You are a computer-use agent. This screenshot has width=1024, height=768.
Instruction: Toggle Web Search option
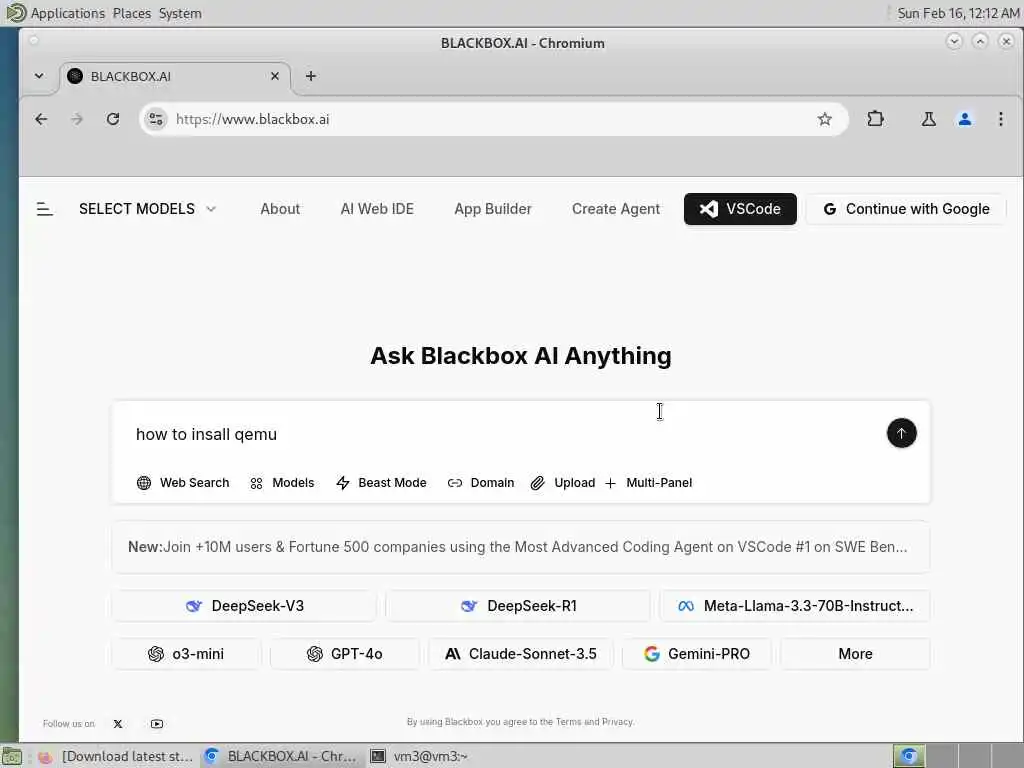click(x=183, y=483)
